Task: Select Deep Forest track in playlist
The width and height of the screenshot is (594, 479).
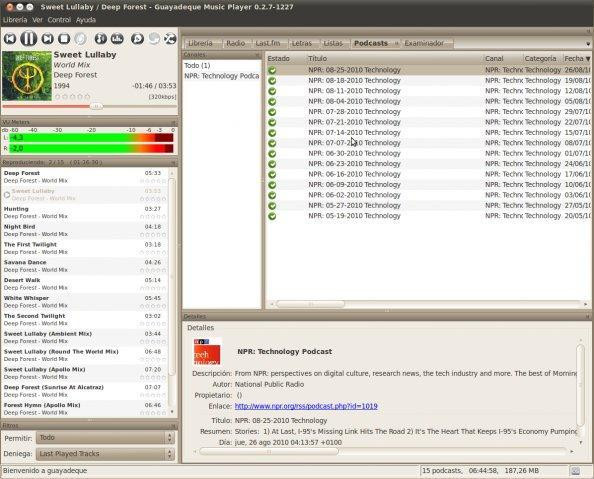Action: coord(85,177)
